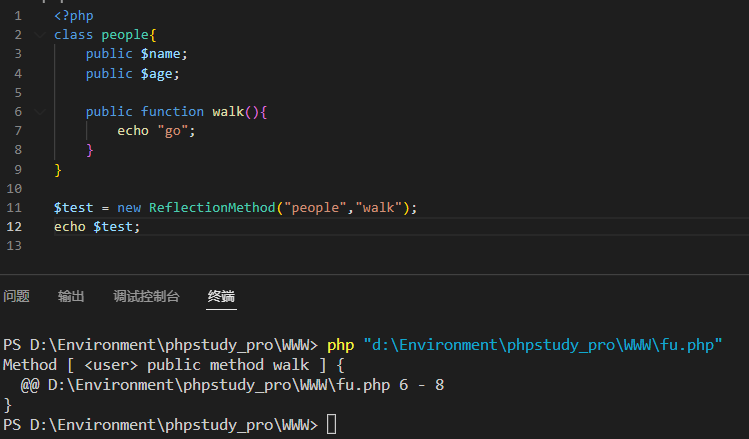This screenshot has height=439, width=749.
Task: Click the $name property
Action: tap(160, 54)
